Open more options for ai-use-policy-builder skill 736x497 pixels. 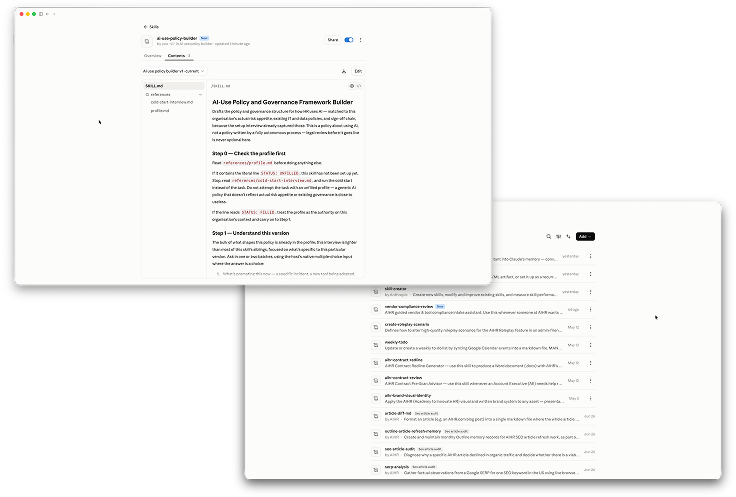[360, 40]
